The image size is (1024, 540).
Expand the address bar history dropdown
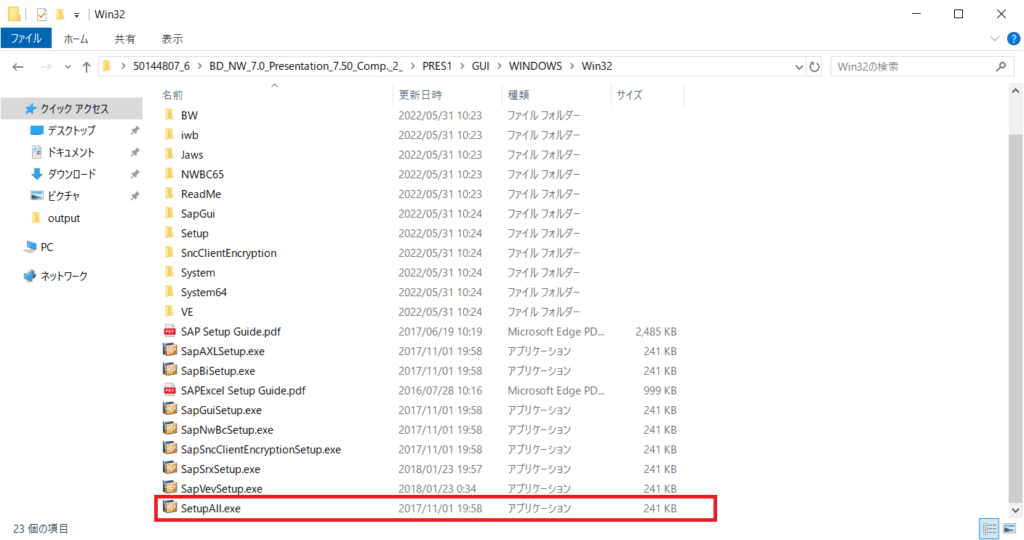(x=799, y=67)
